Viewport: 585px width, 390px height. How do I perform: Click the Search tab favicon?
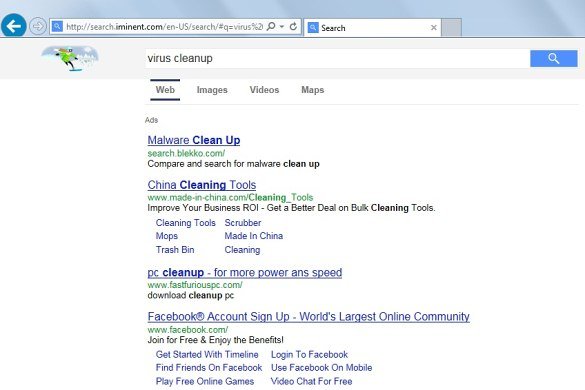tap(313, 28)
